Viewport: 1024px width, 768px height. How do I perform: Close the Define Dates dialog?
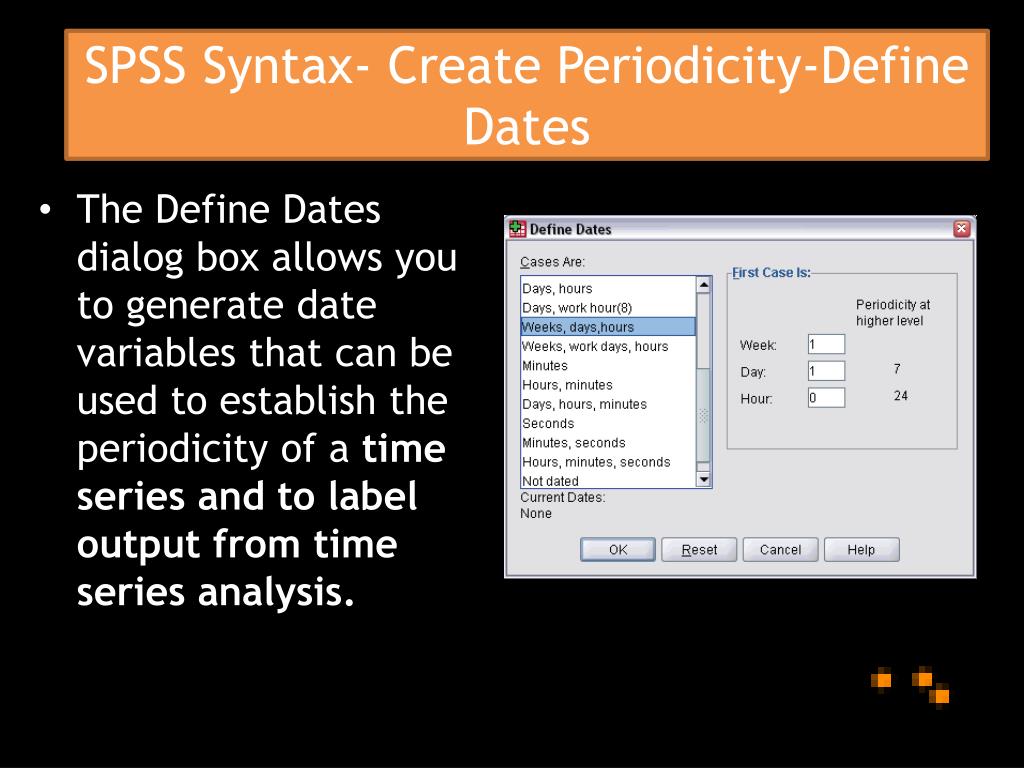(x=961, y=229)
